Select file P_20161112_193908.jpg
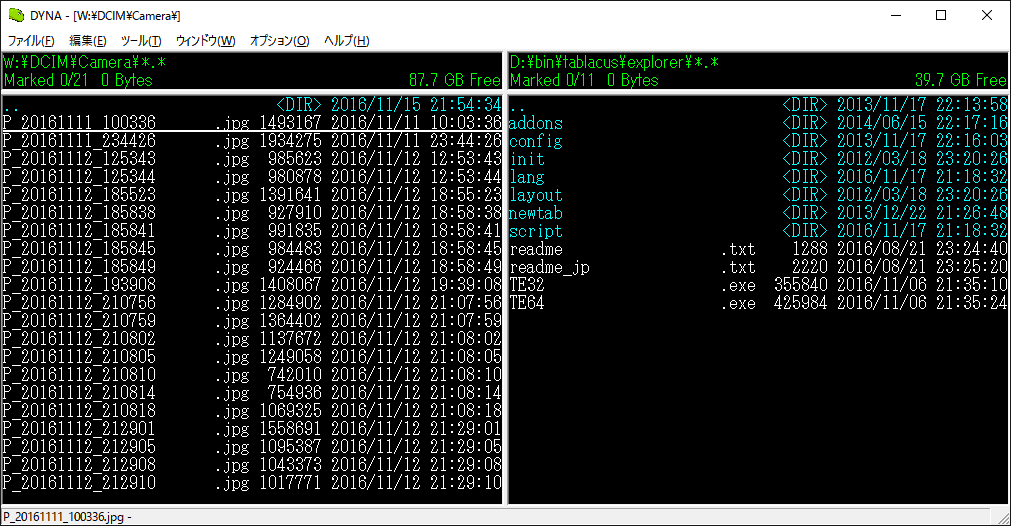 click(x=252, y=285)
